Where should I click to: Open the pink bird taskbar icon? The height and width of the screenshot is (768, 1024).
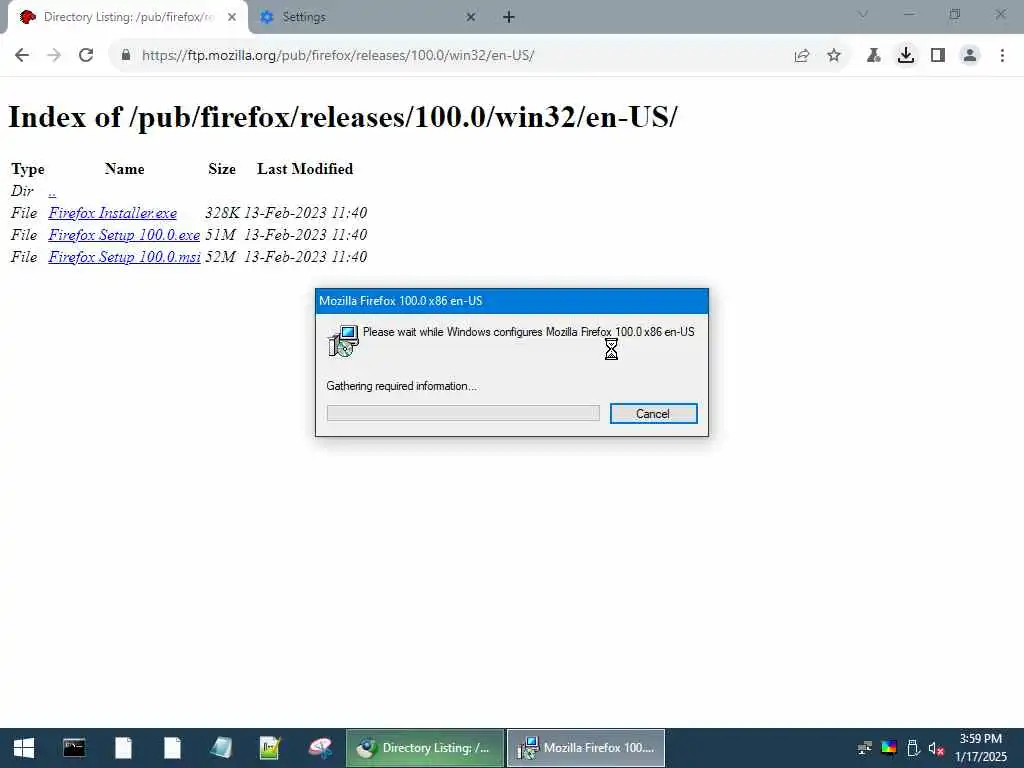coord(320,748)
